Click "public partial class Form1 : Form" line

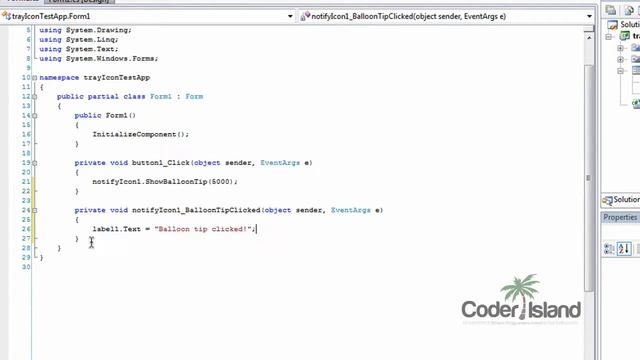click(x=130, y=97)
